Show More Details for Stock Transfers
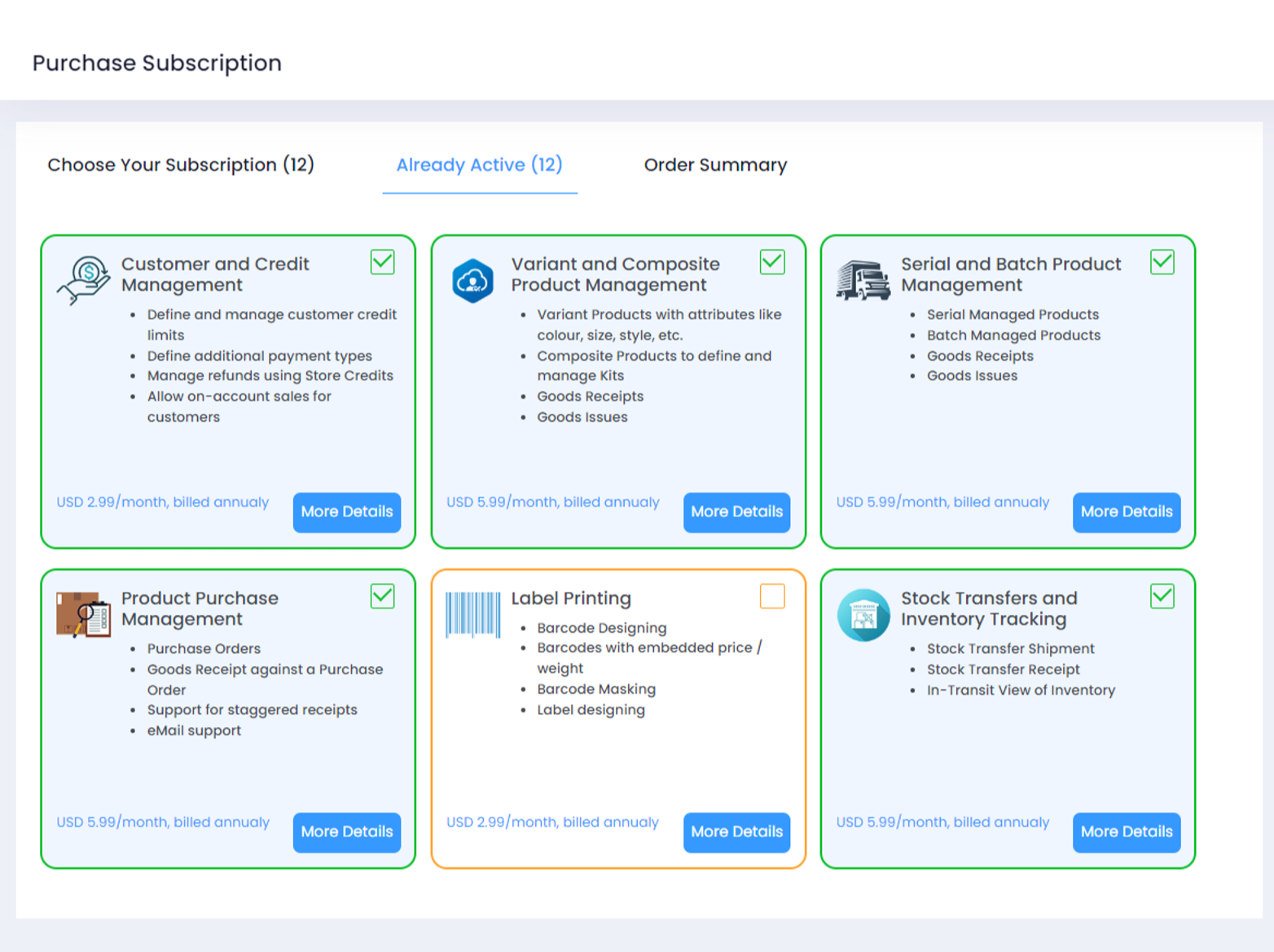Image resolution: width=1274 pixels, height=952 pixels. (1126, 832)
